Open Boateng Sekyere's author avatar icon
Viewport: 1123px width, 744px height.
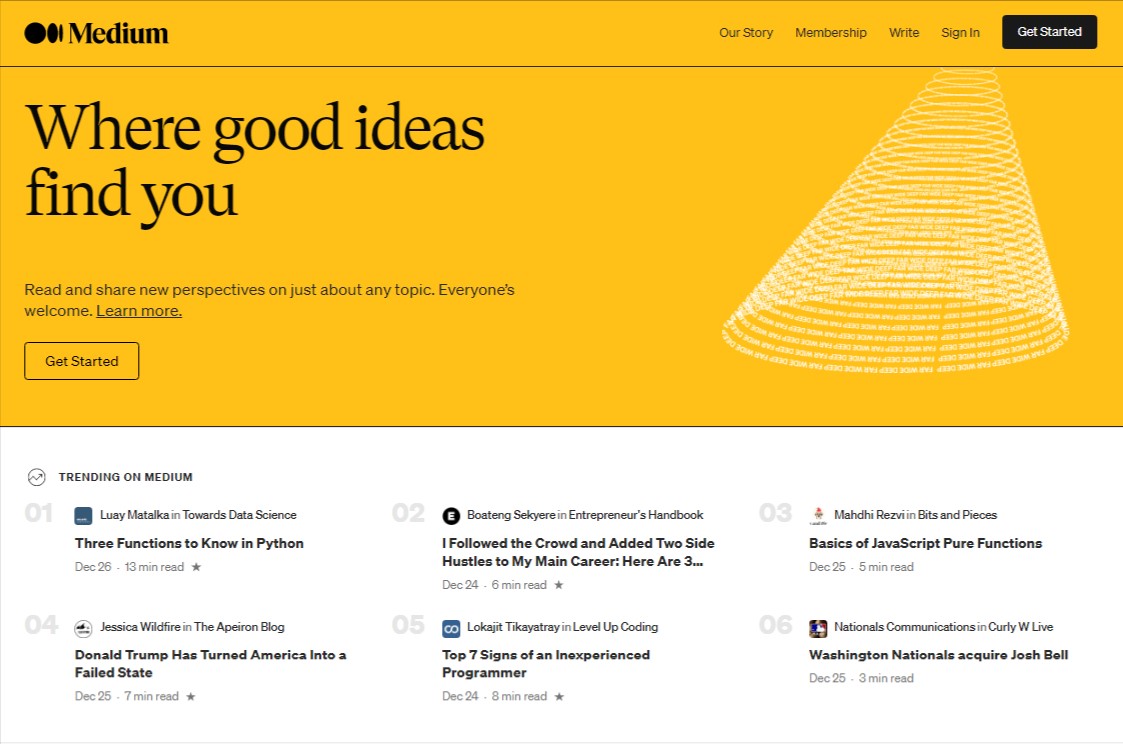(451, 516)
